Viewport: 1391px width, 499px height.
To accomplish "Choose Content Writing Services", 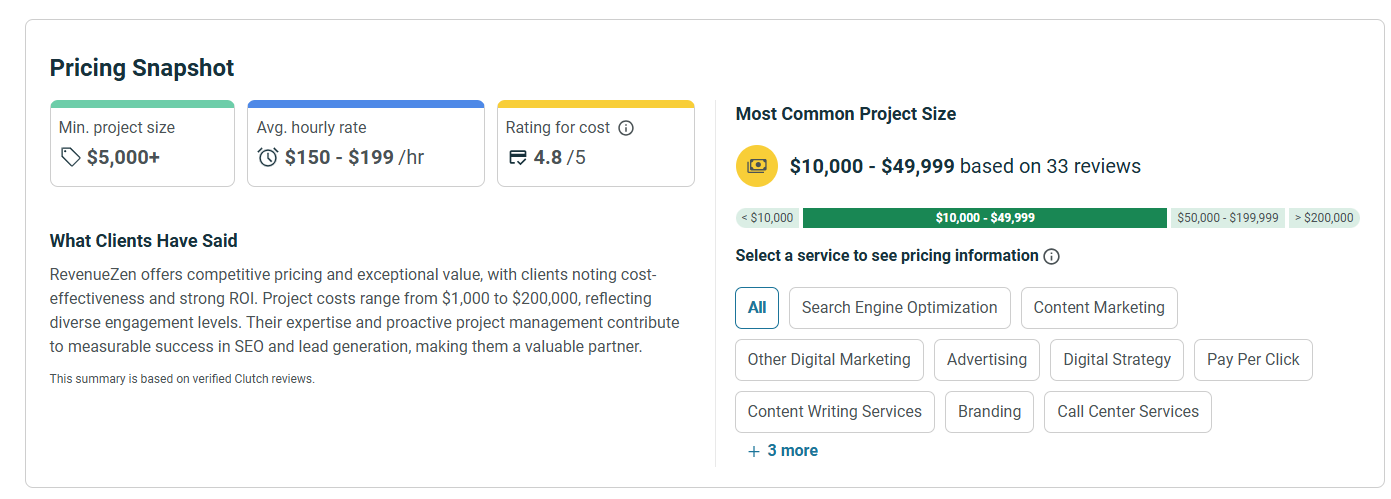I will click(835, 412).
